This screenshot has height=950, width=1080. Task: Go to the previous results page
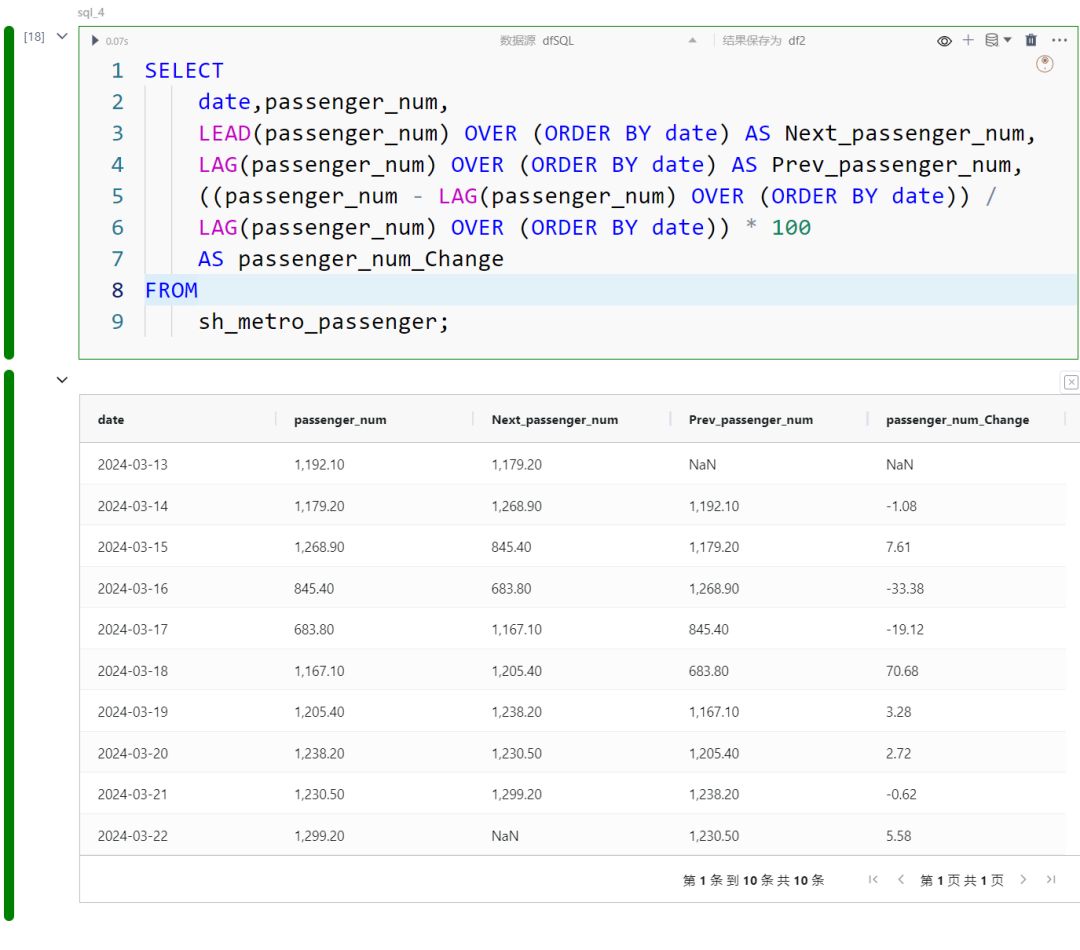pyautogui.click(x=900, y=880)
